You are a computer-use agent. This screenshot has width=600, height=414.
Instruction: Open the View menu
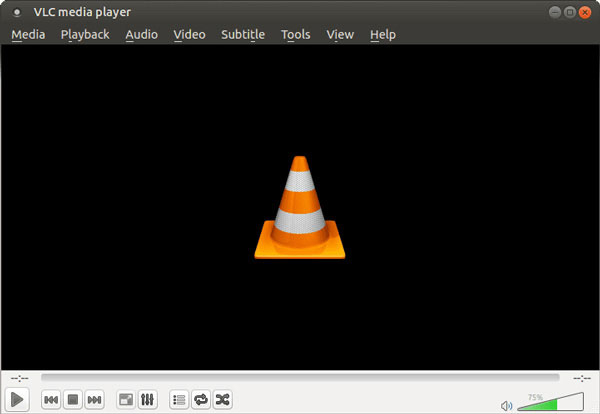pos(340,34)
